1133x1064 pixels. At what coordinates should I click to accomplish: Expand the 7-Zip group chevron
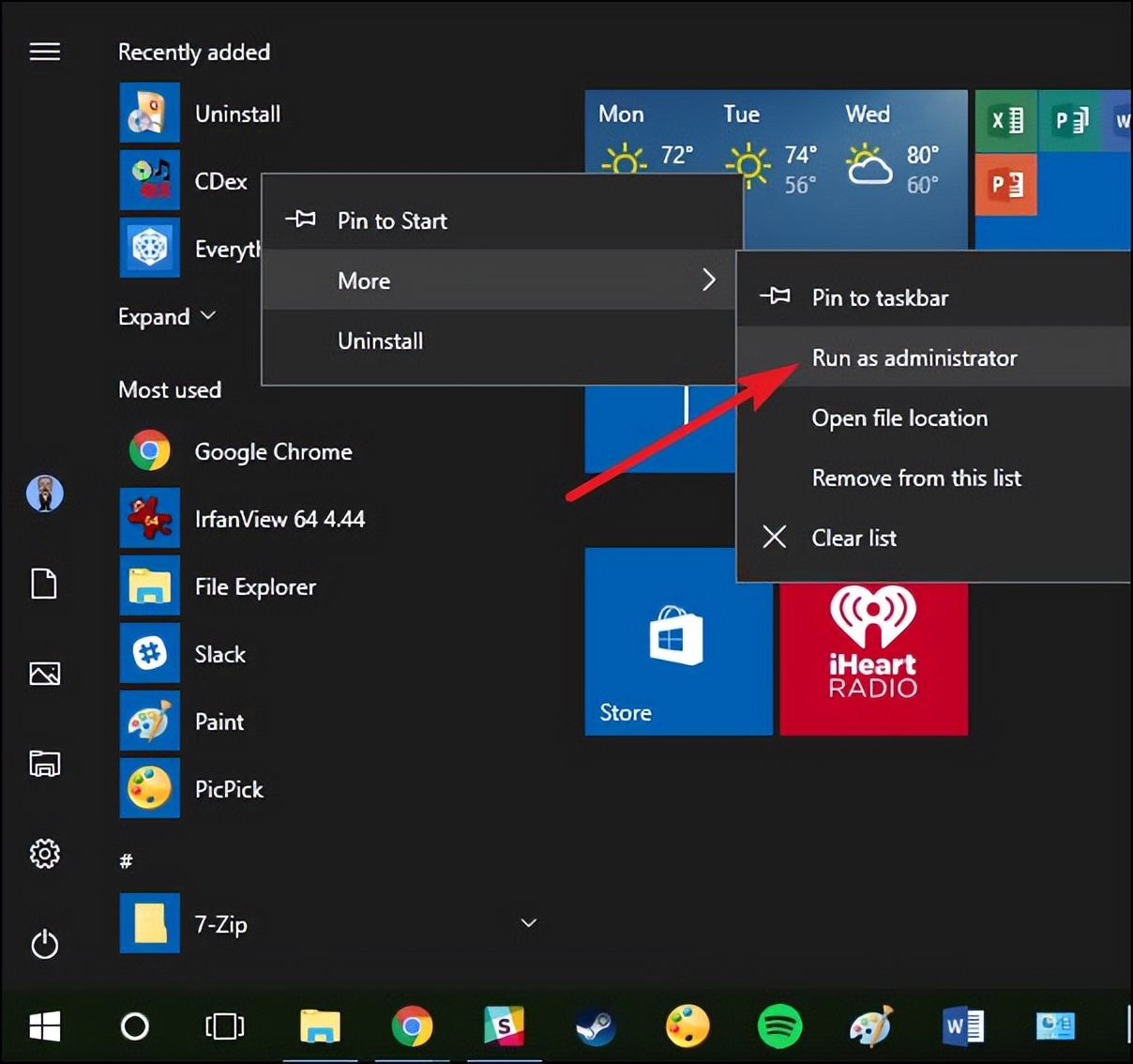click(528, 923)
